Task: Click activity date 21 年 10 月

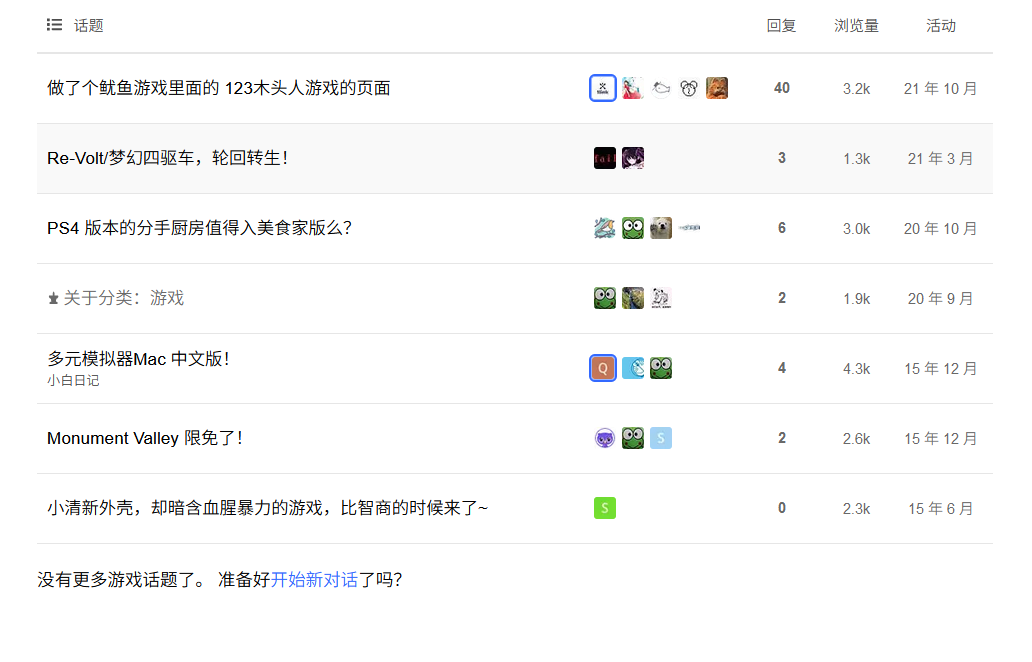Action: click(941, 89)
